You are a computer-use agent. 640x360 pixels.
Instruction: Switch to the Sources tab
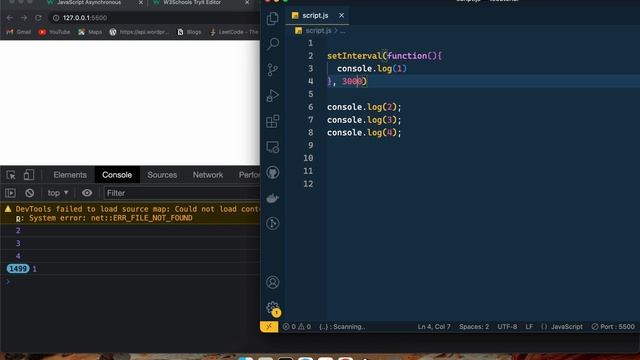(x=162, y=175)
